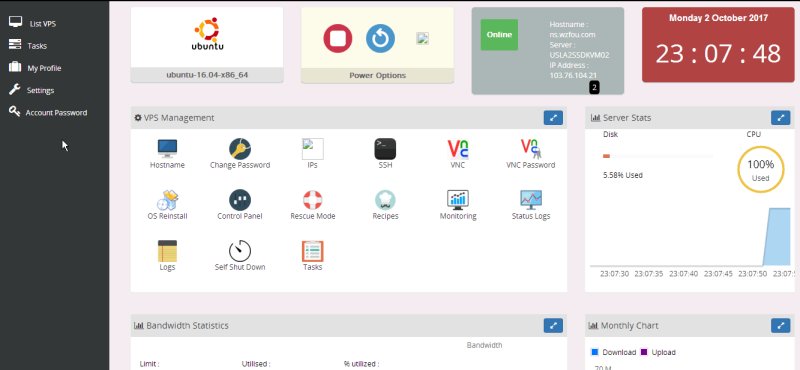The width and height of the screenshot is (800, 370).
Task: Click the green Online status badge
Action: pos(499,35)
